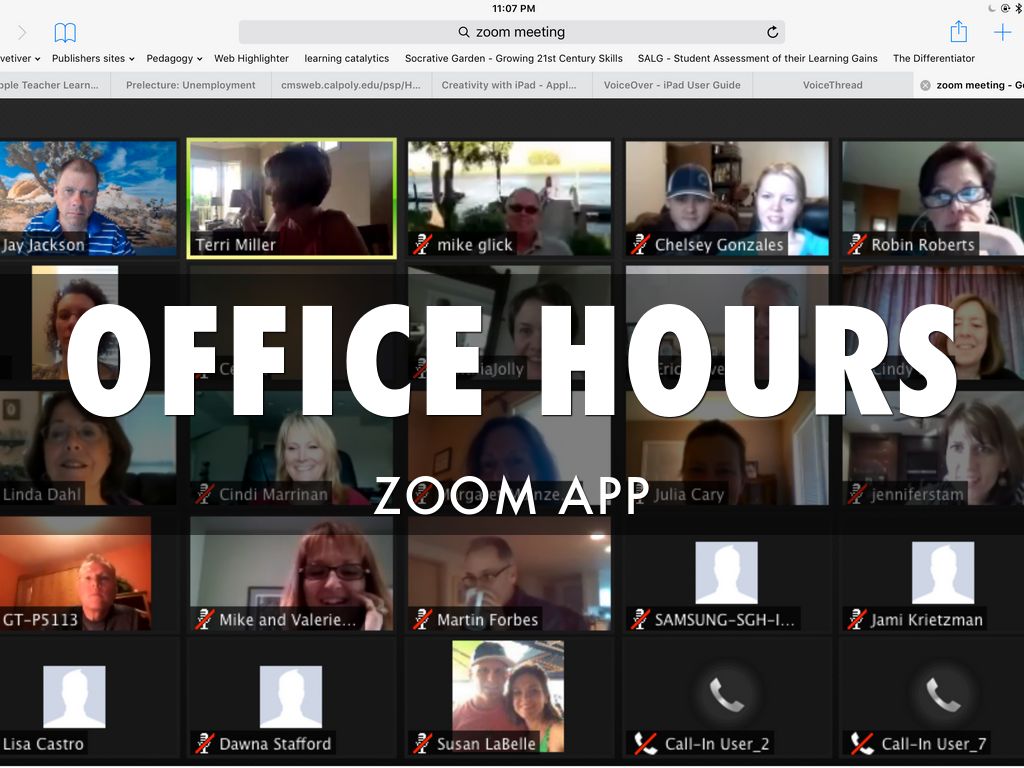Click the forward navigation arrow
The width and height of the screenshot is (1024, 768).
22,33
